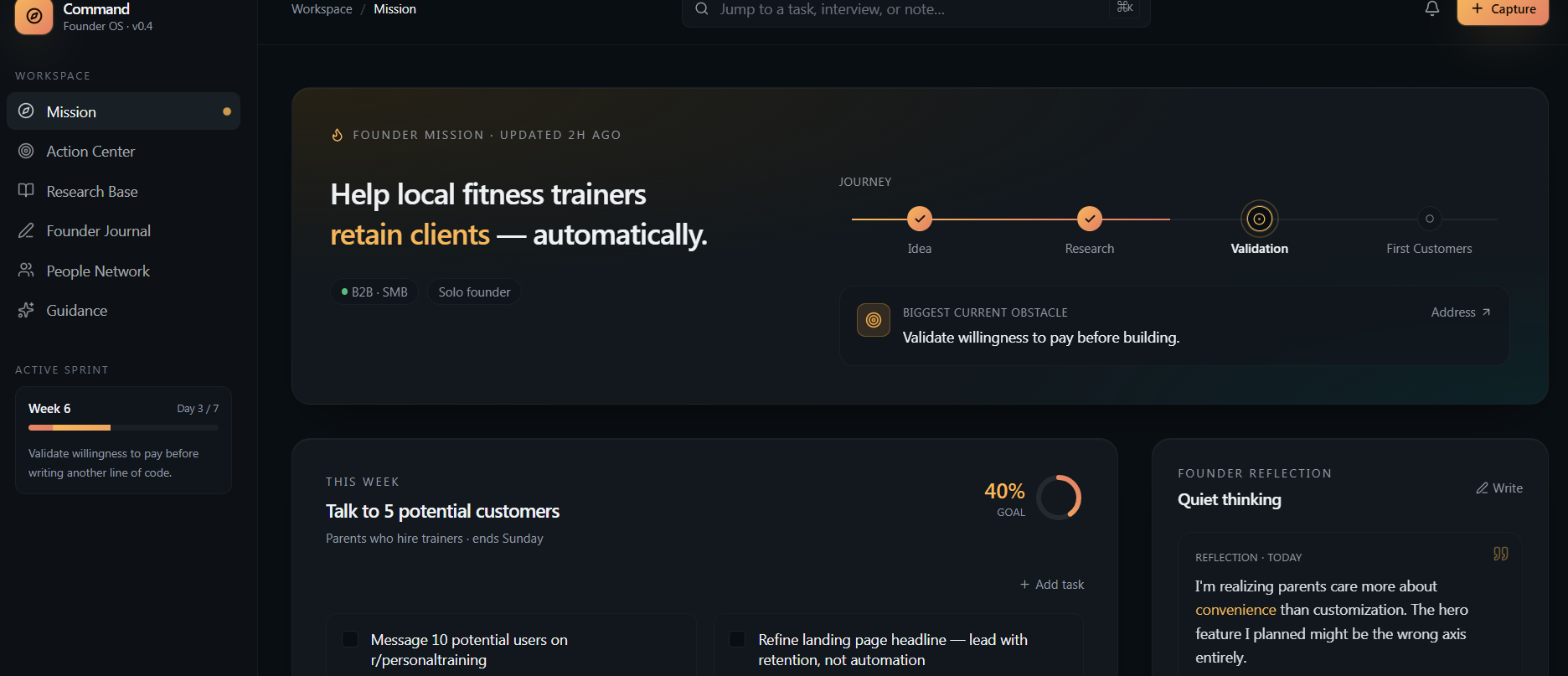Click the People Network users icon
The image size is (1568, 676).
[26, 271]
